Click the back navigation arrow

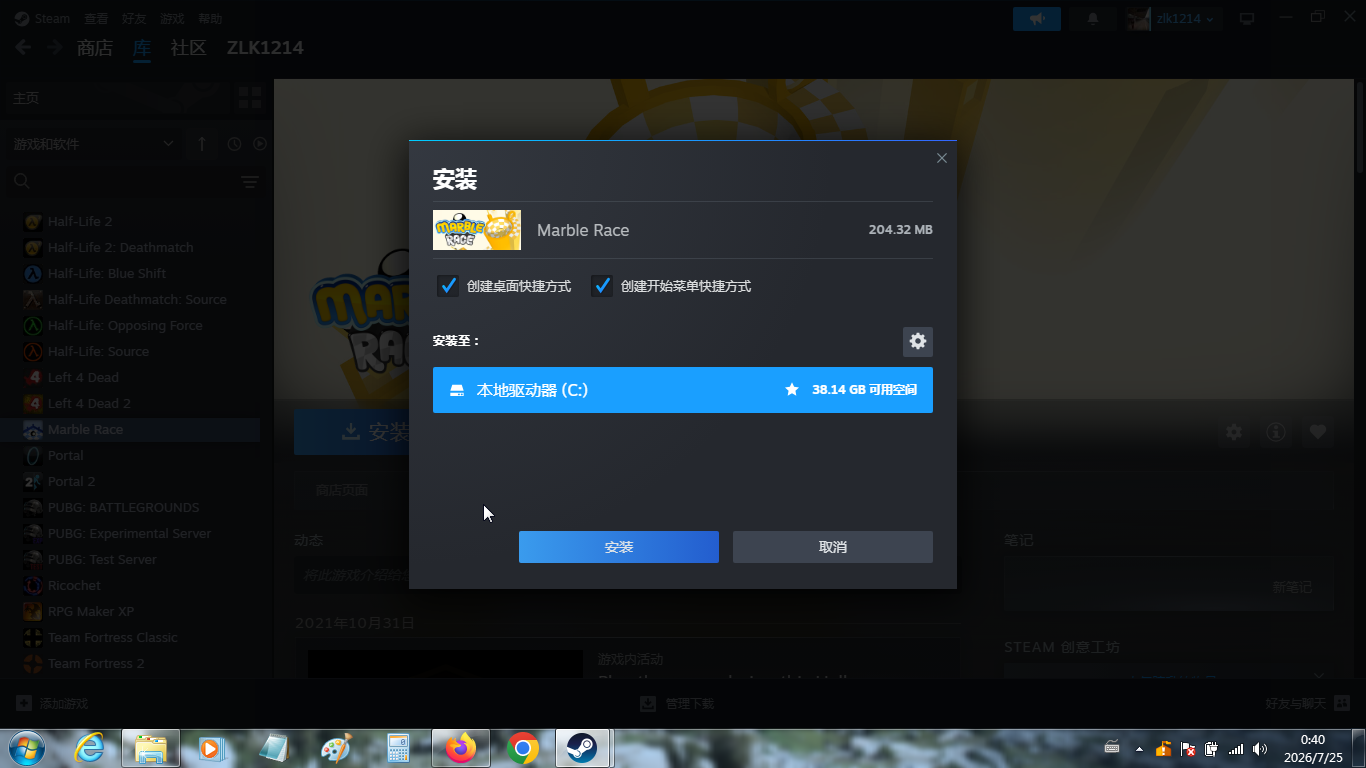point(23,48)
